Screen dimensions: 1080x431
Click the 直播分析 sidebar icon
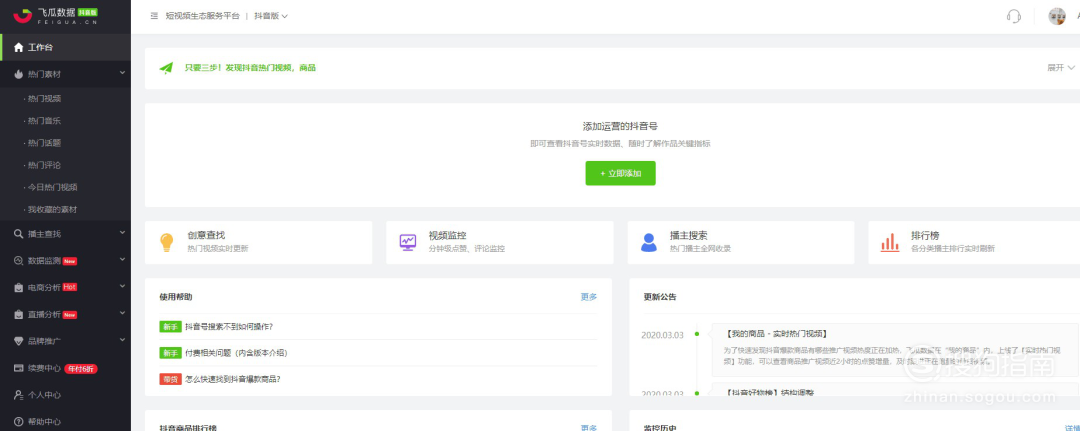pos(19,315)
